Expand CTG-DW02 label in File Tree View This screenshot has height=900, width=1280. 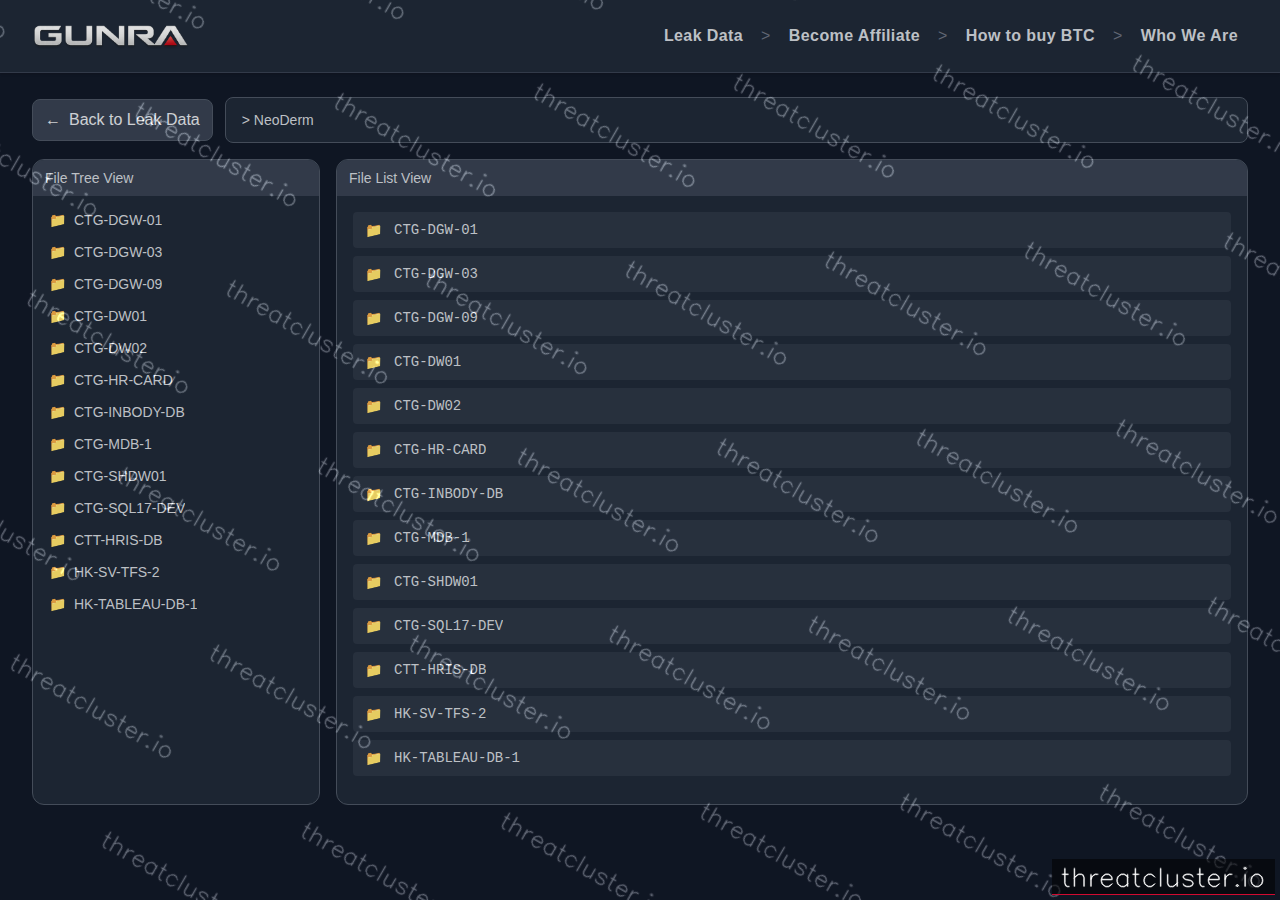tap(110, 348)
